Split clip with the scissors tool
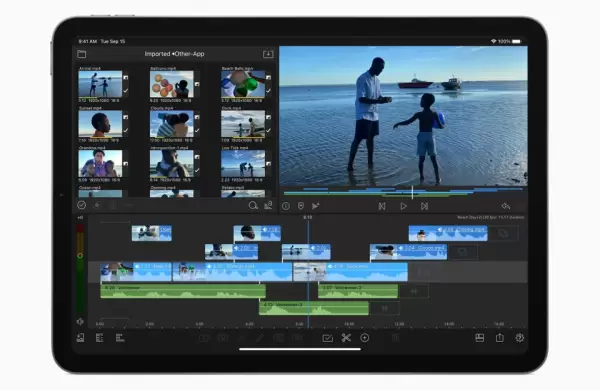 346,338
